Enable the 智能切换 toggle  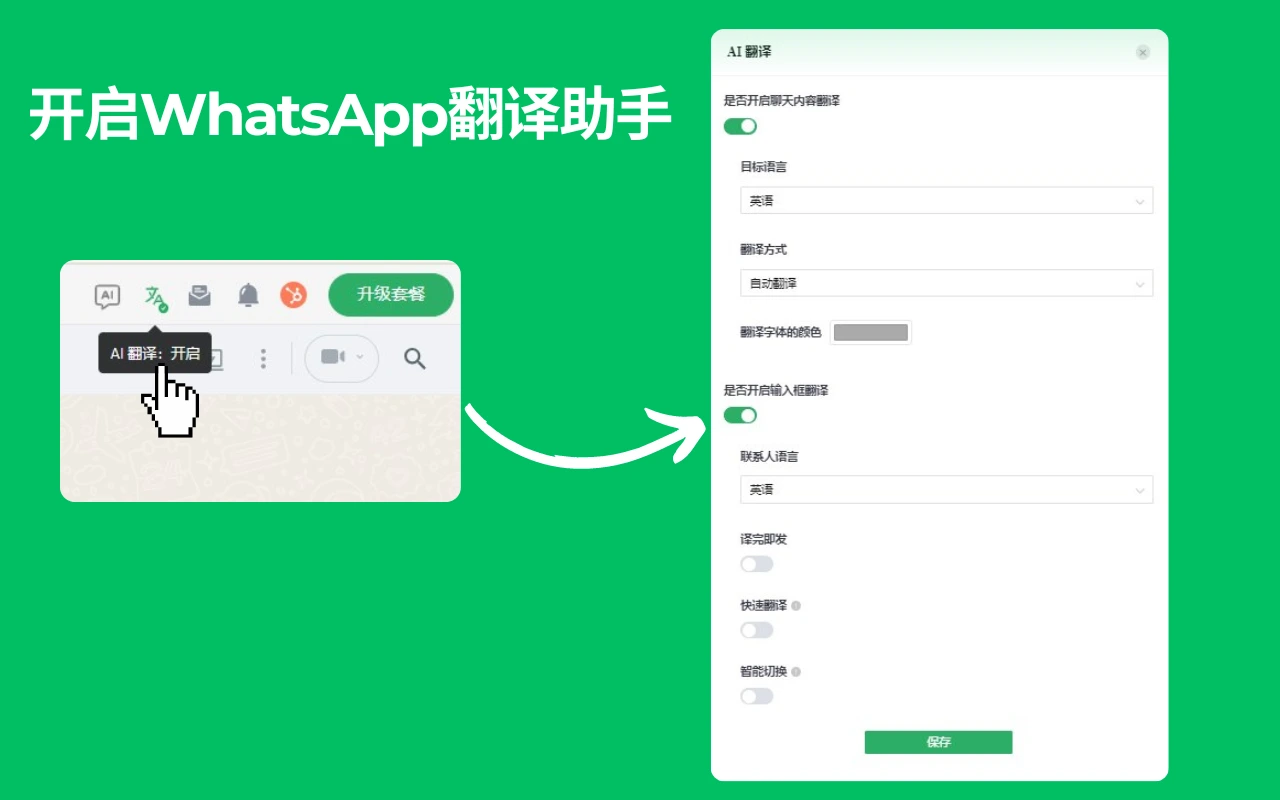(x=757, y=695)
